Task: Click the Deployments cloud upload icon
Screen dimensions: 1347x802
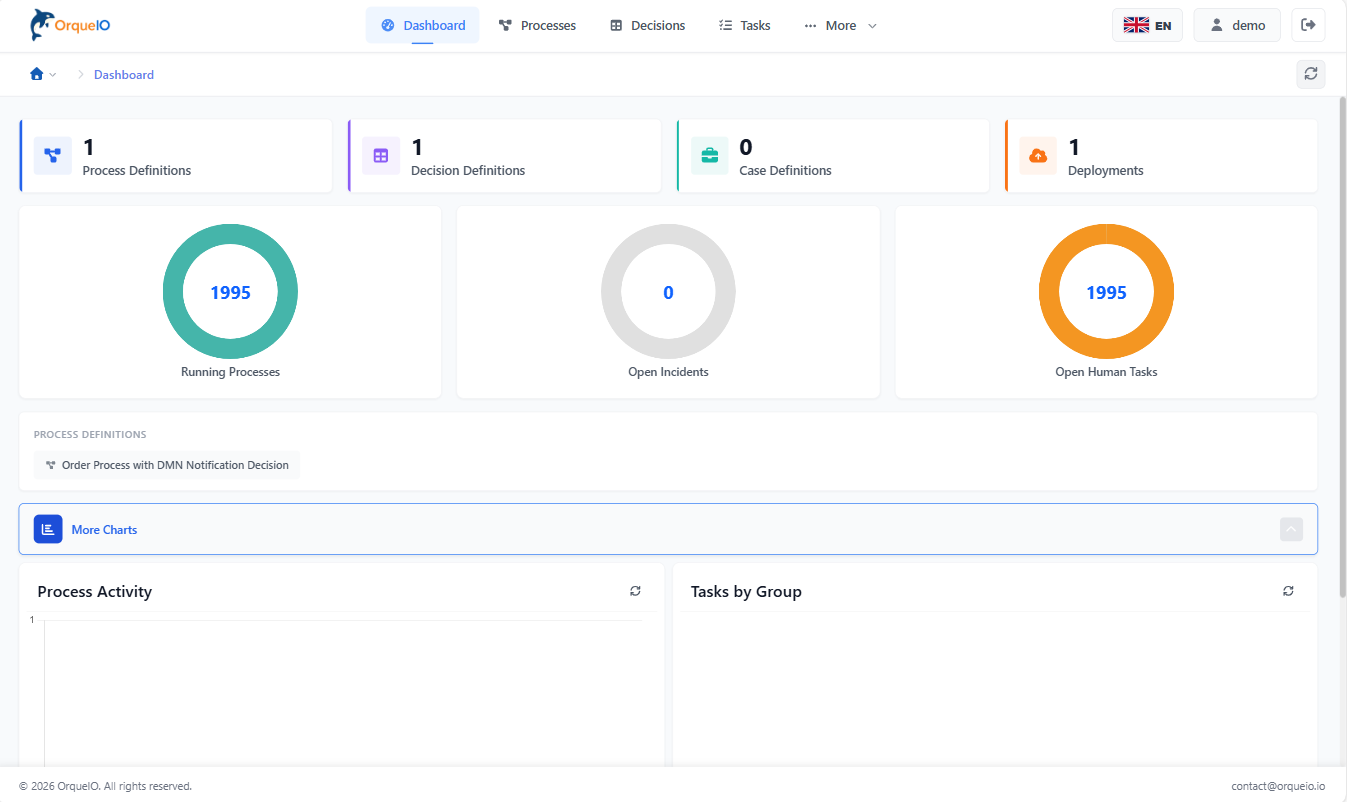Action: (1038, 156)
